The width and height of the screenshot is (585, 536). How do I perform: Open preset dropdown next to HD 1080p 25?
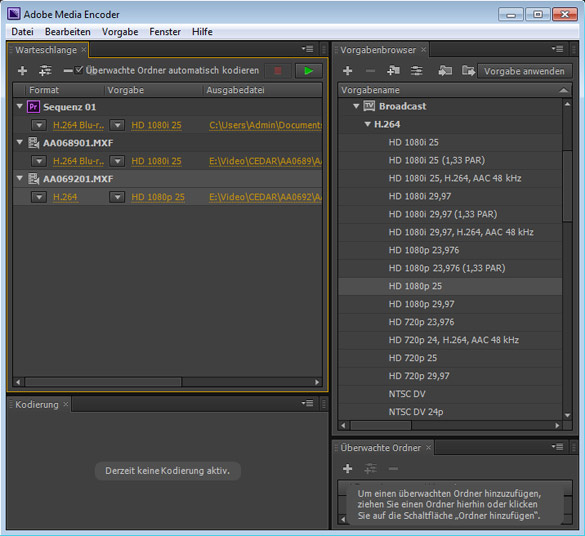(x=117, y=197)
